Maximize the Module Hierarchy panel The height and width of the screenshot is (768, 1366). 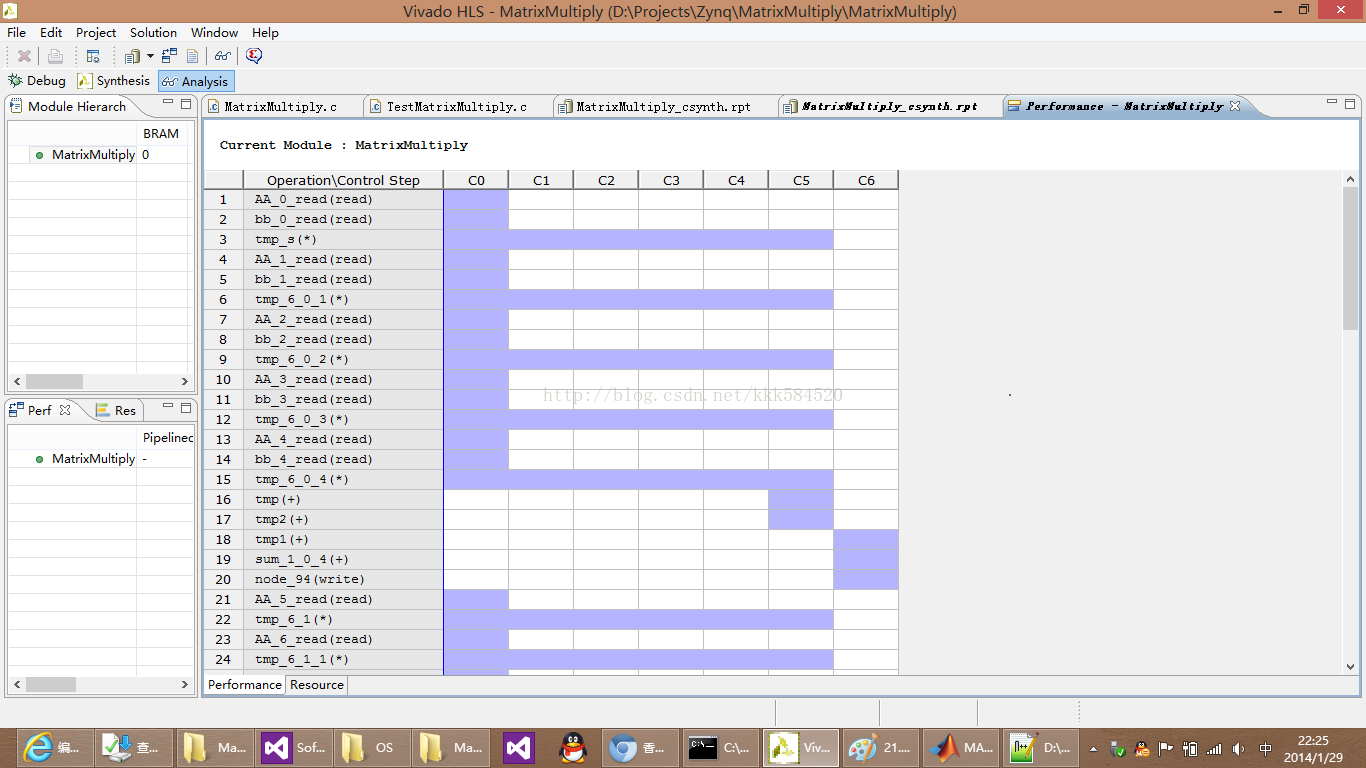185,103
